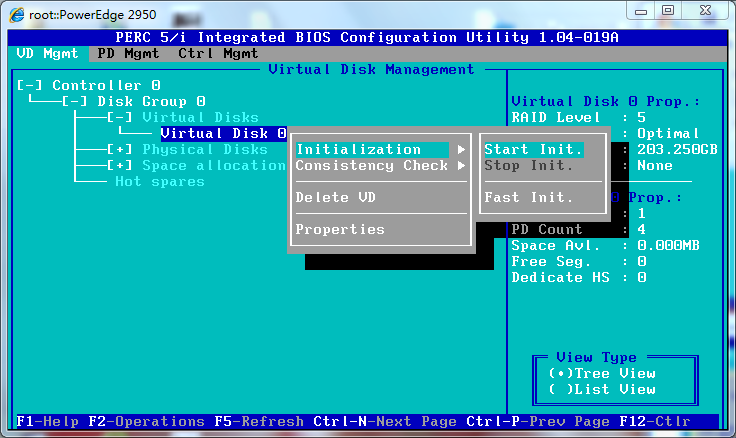
Task: Open the PD Mgmt tab
Action: click(x=128, y=54)
